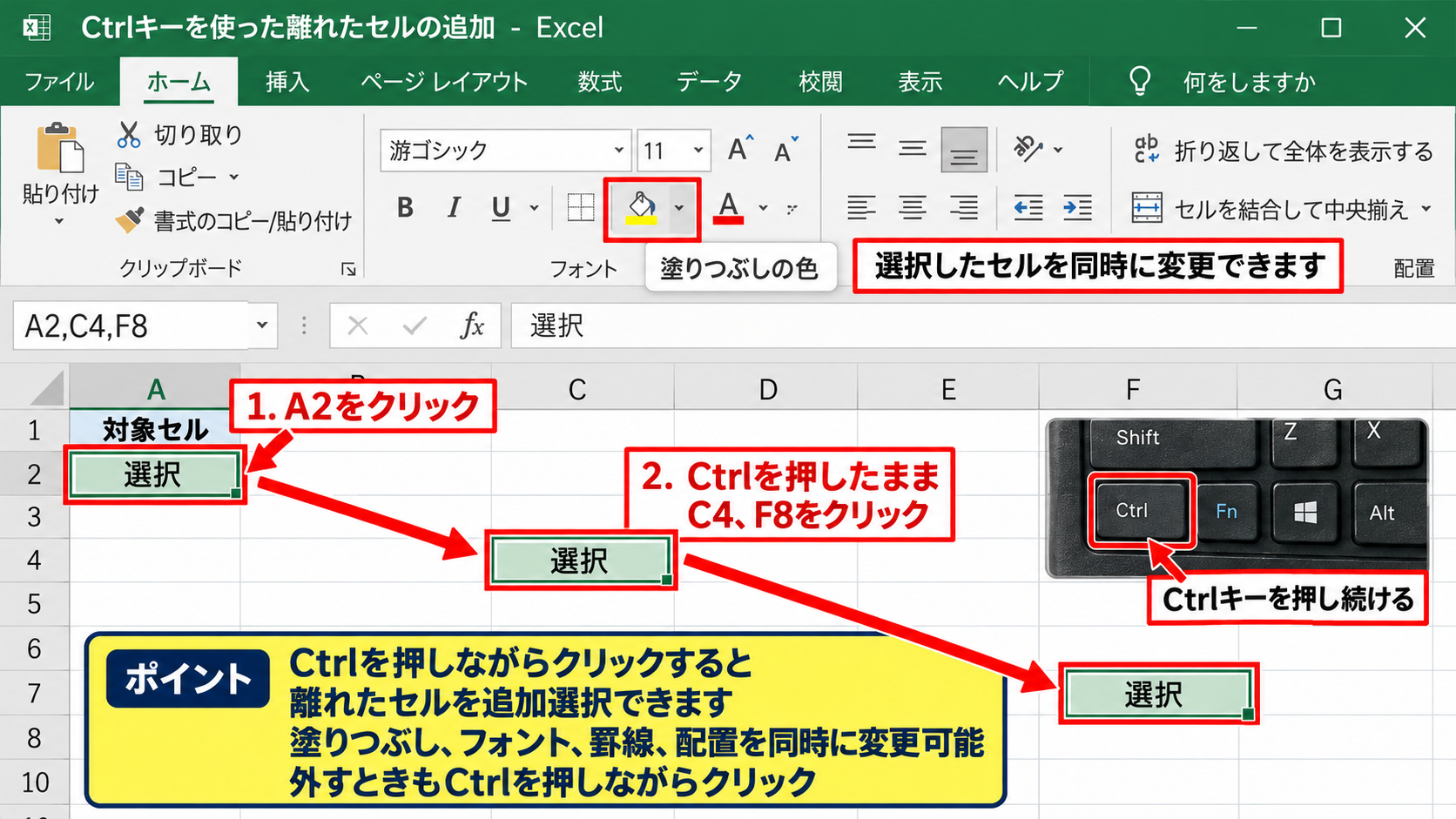Screen dimensions: 1456x819
Task: Open the Name Box dropdown arrow
Action: pyautogui.click(x=261, y=326)
